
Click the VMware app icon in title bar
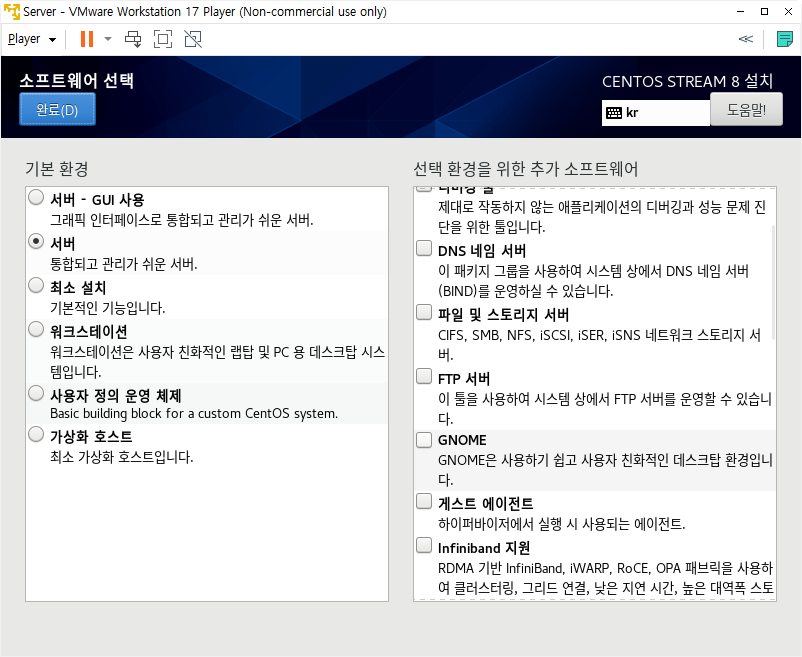tap(12, 11)
